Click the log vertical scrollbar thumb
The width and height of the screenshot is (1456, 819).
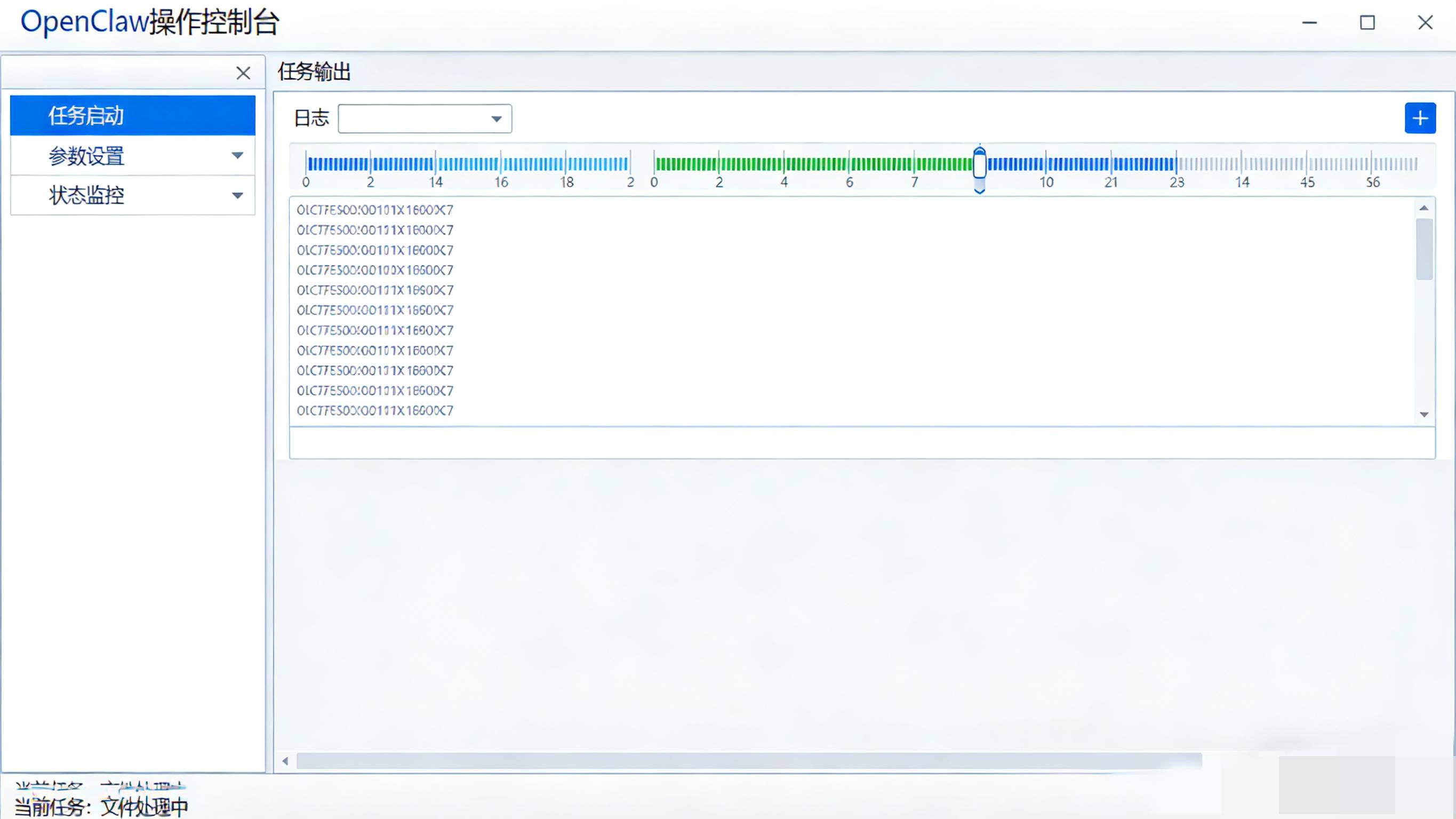[x=1423, y=249]
